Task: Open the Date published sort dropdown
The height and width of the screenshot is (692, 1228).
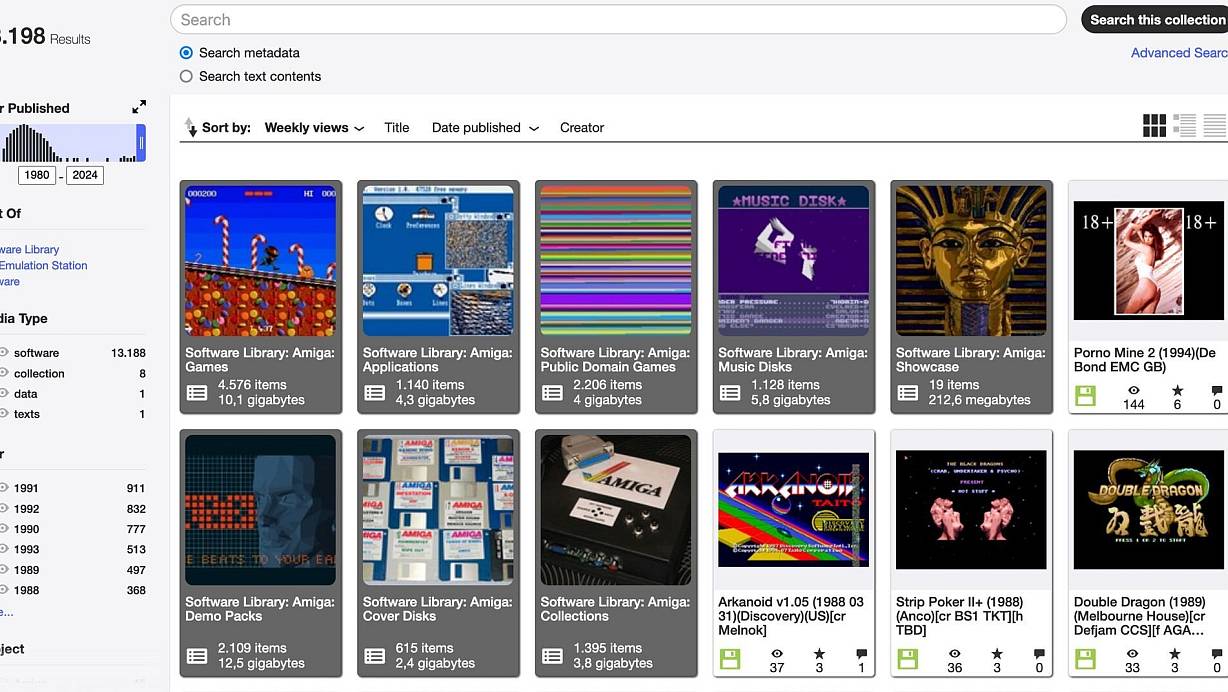Action: (x=485, y=128)
